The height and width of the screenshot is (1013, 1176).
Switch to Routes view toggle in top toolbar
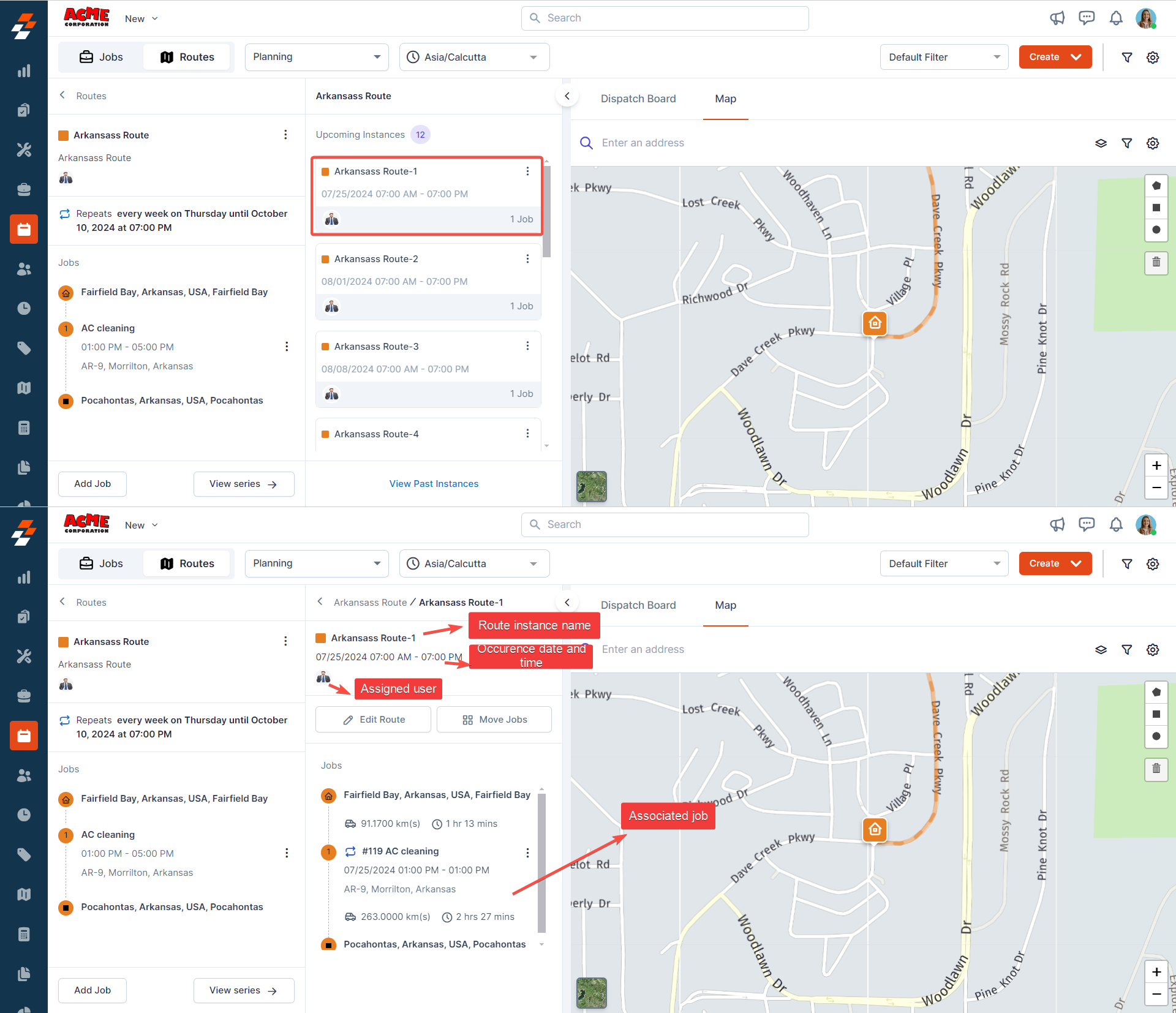coord(187,57)
